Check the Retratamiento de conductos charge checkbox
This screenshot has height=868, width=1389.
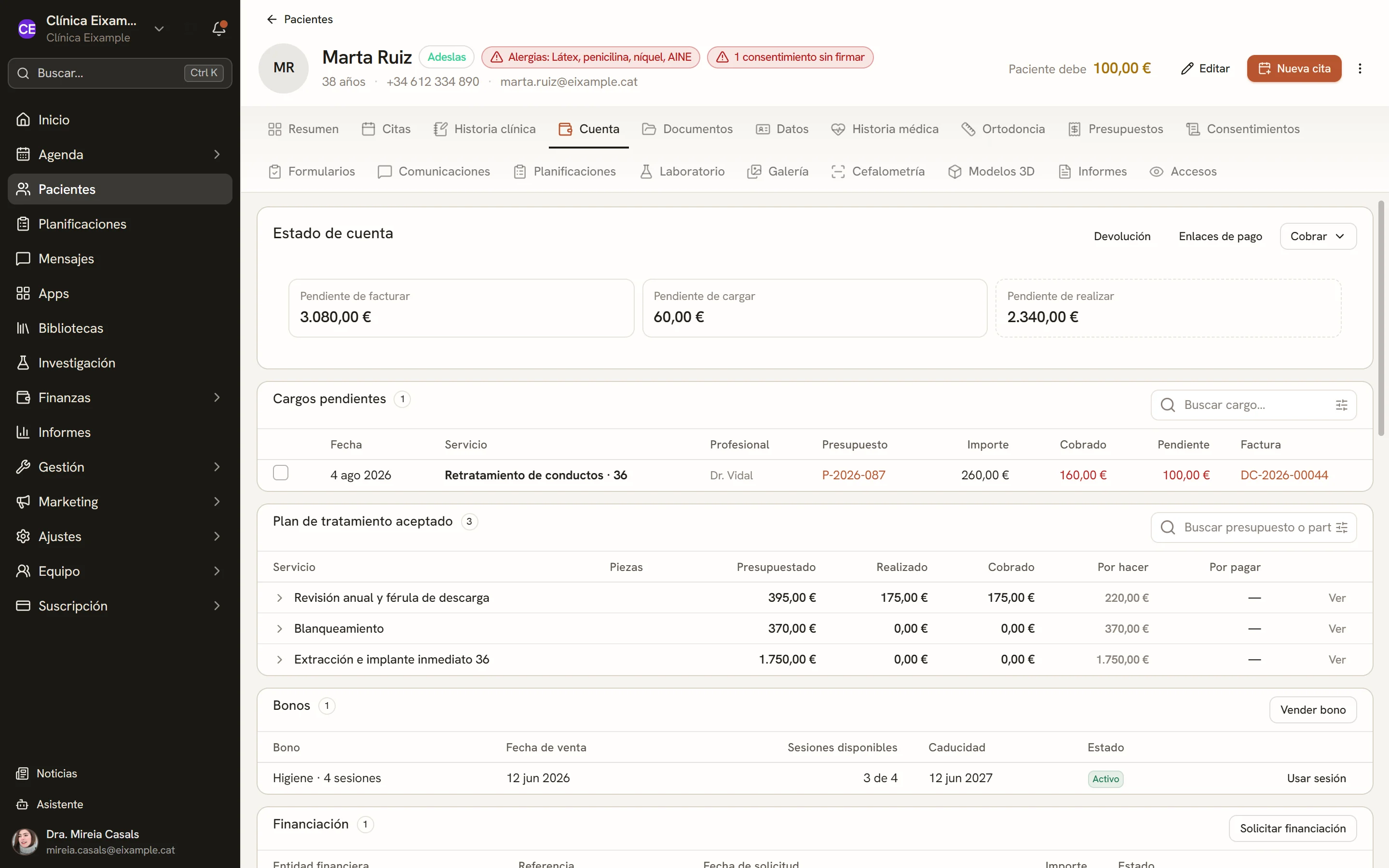281,473
